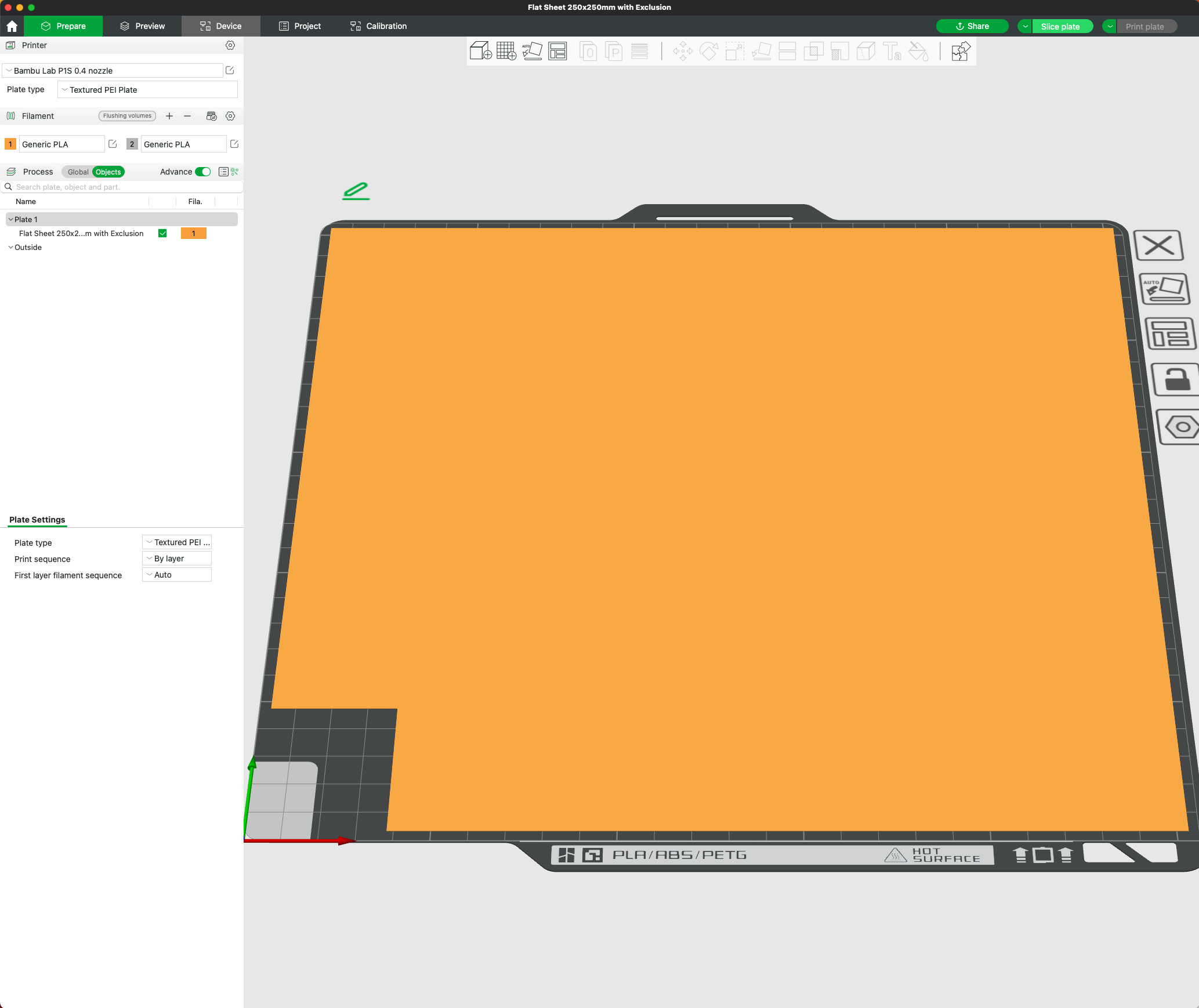Switch to the Preview tab
Screen dimensions: 1199x1008
(142, 26)
